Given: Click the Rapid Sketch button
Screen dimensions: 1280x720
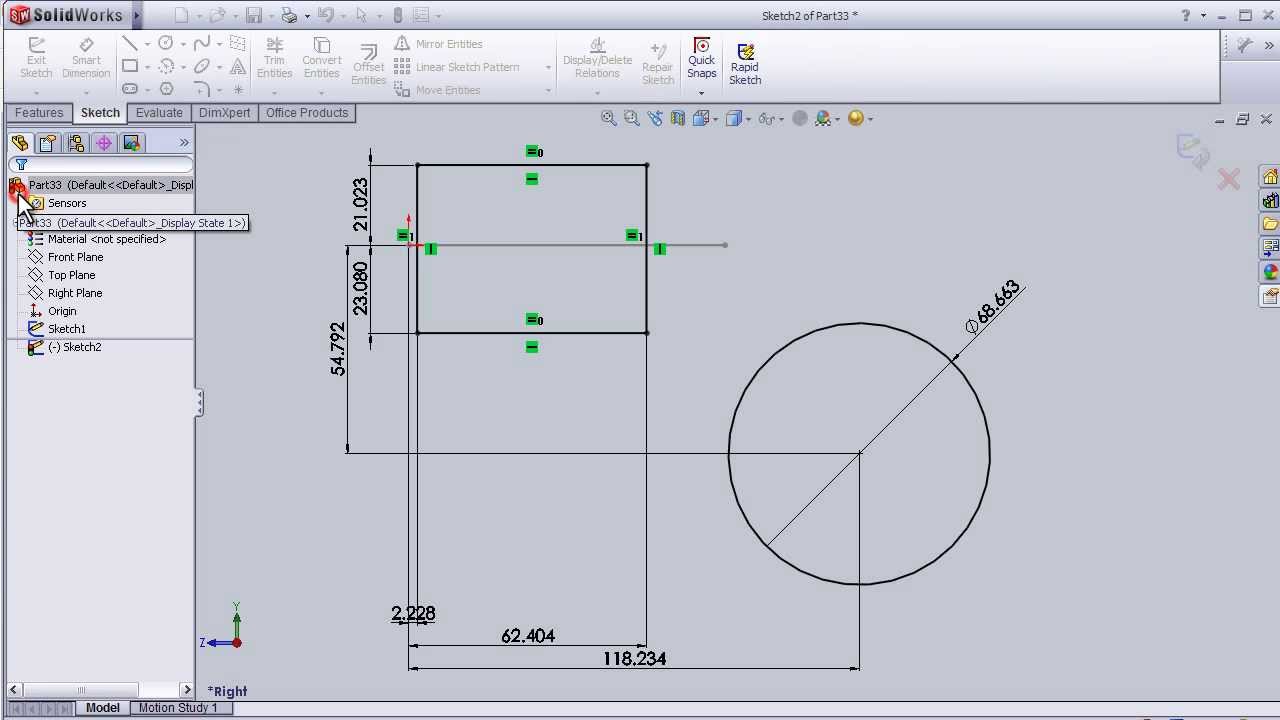Looking at the screenshot, I should (744, 60).
